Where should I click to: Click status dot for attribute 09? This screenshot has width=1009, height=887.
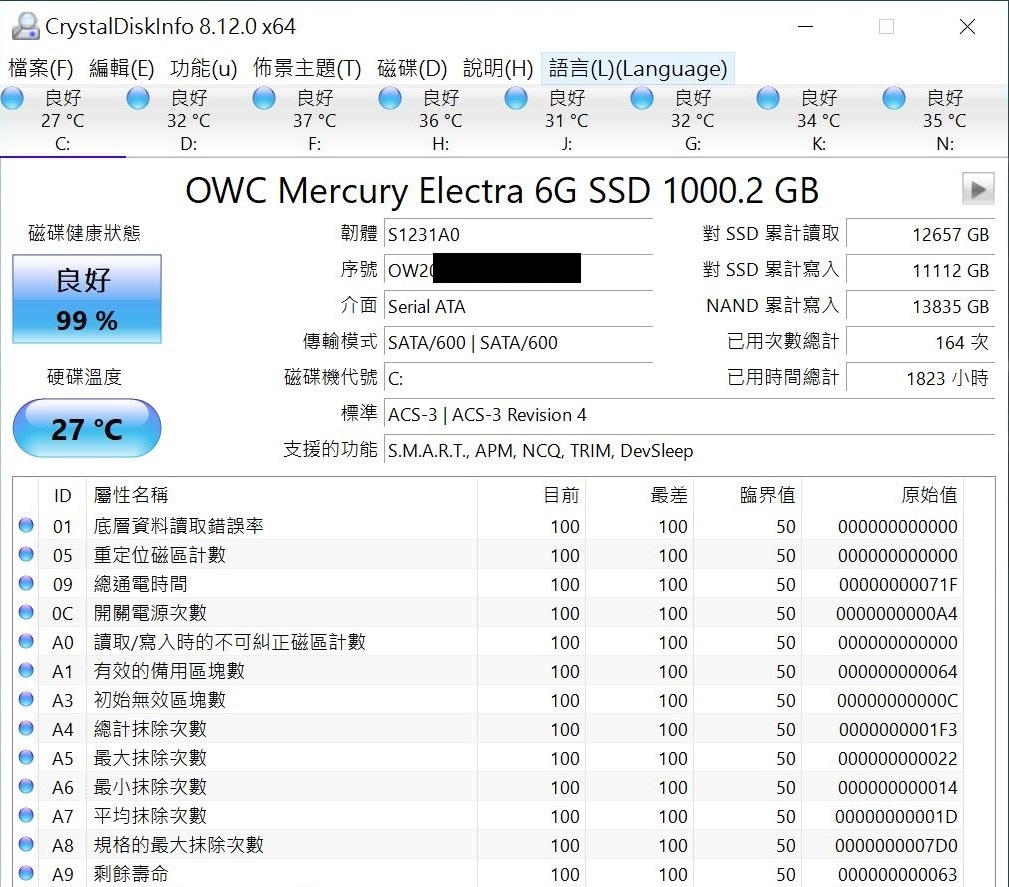[x=26, y=583]
